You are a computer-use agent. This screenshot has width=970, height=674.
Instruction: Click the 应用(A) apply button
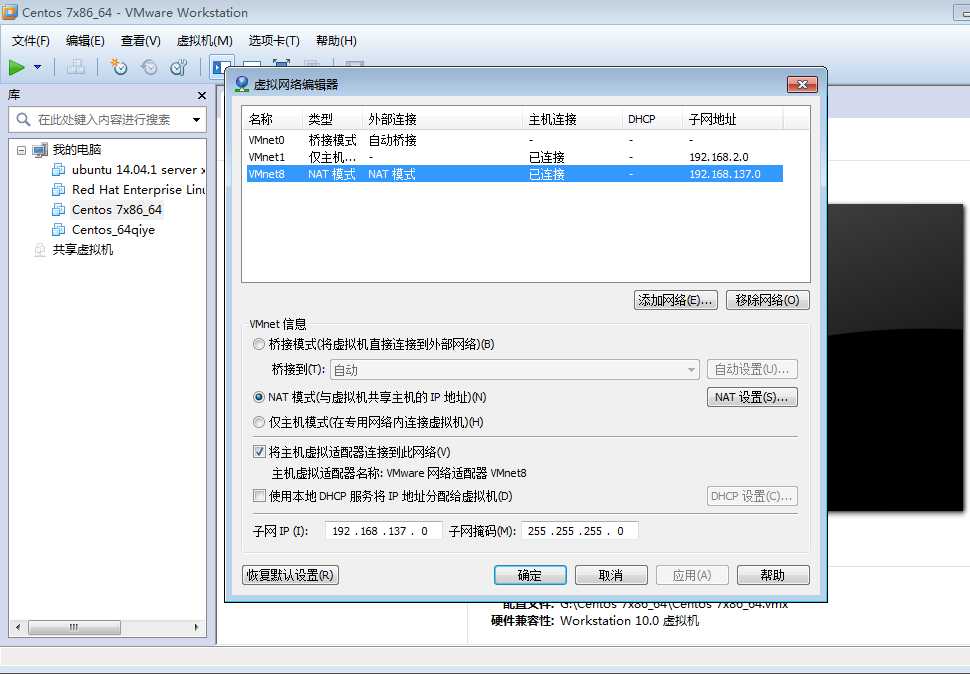click(692, 575)
